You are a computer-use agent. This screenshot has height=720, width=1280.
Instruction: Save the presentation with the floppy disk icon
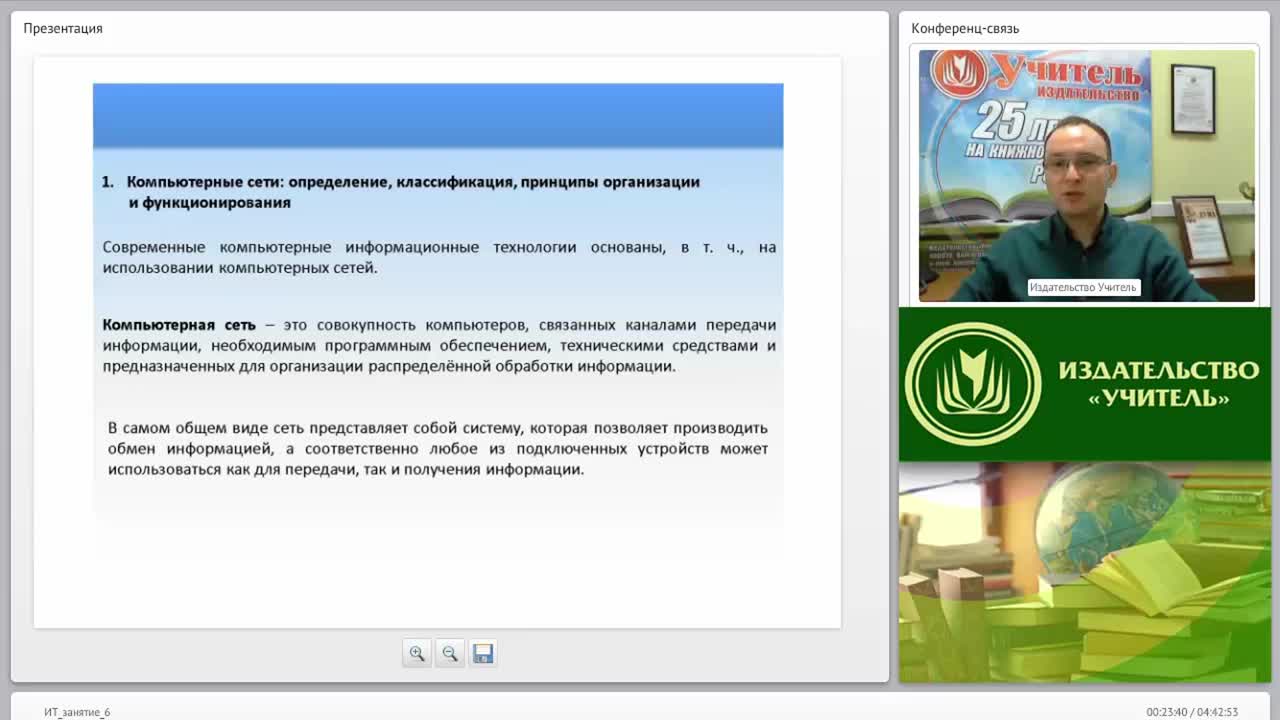(x=483, y=653)
